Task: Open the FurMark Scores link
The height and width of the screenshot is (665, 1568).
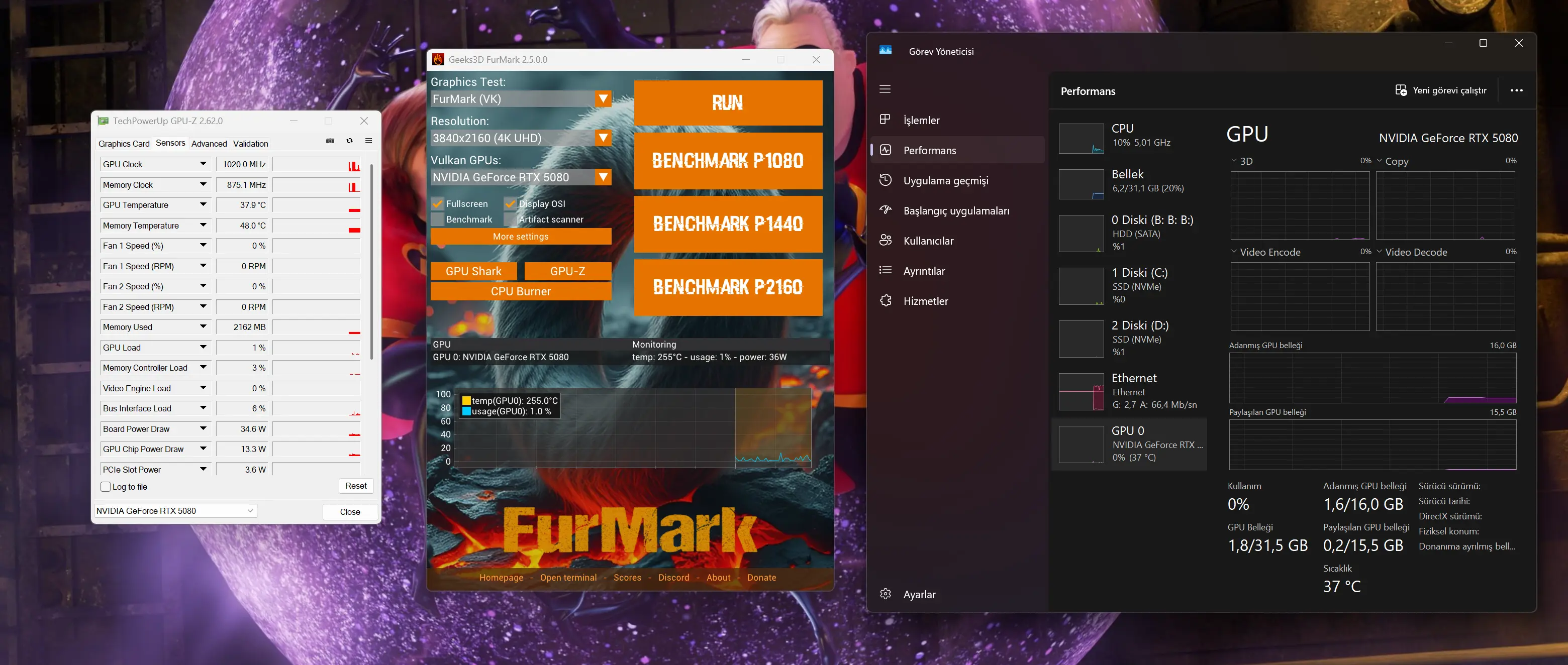Action: (627, 578)
